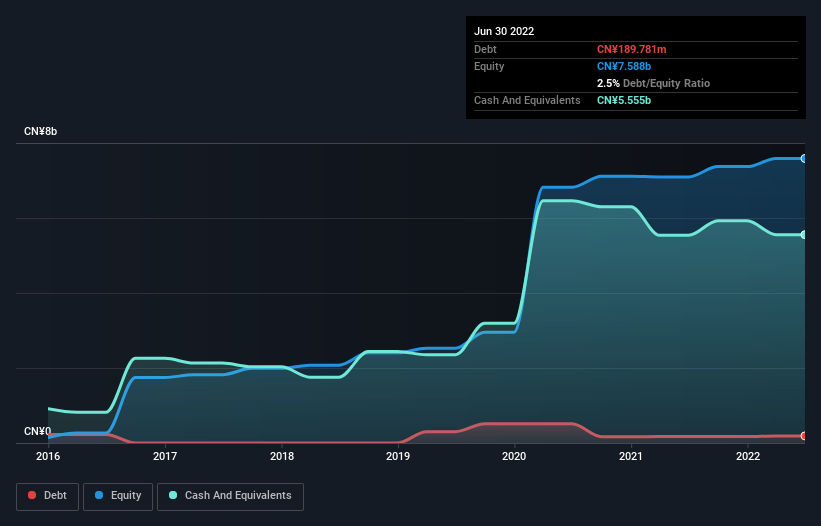Select the 2020 x-axis label
The height and width of the screenshot is (526, 821).
514,456
